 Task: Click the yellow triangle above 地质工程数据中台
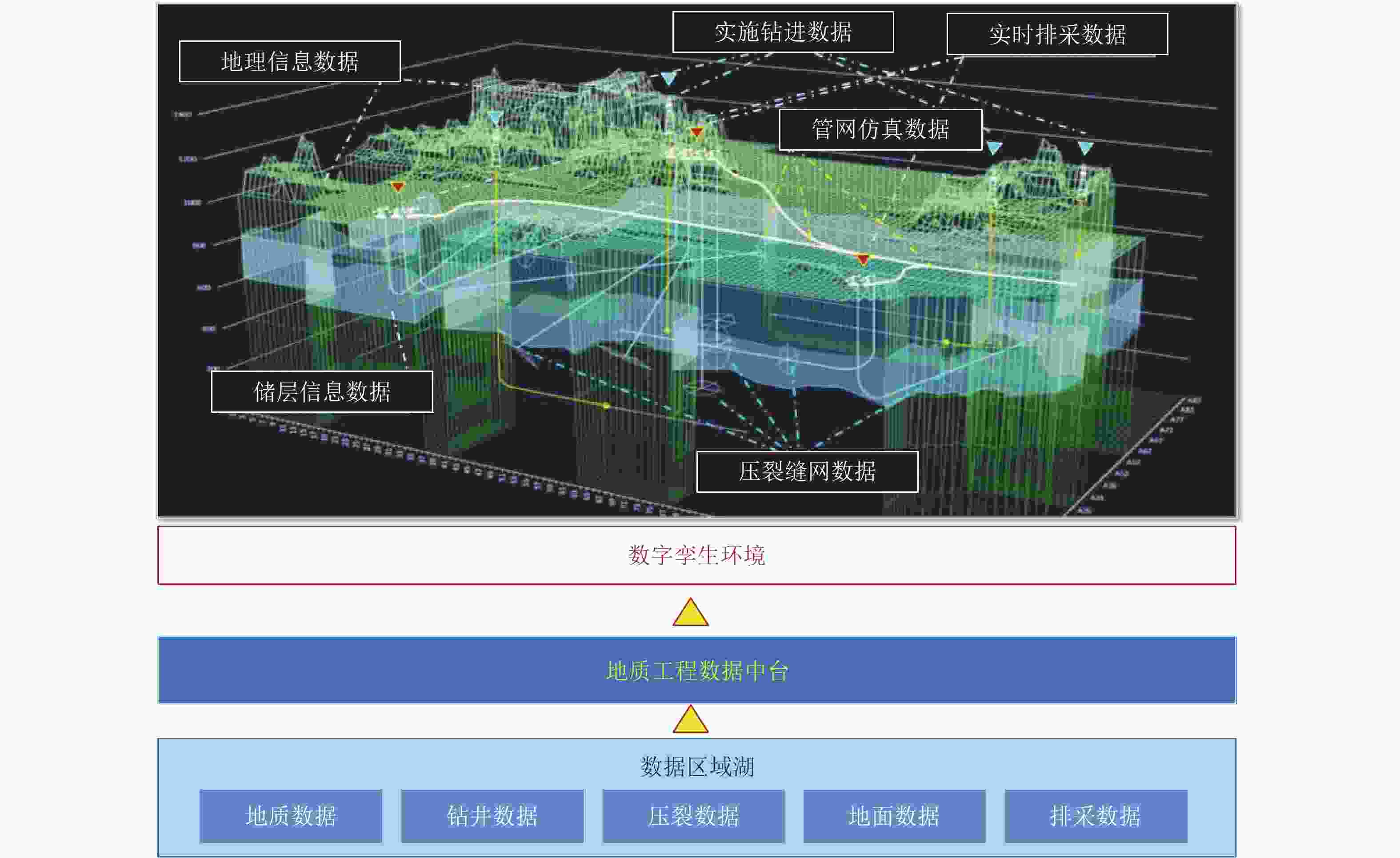pos(690,614)
